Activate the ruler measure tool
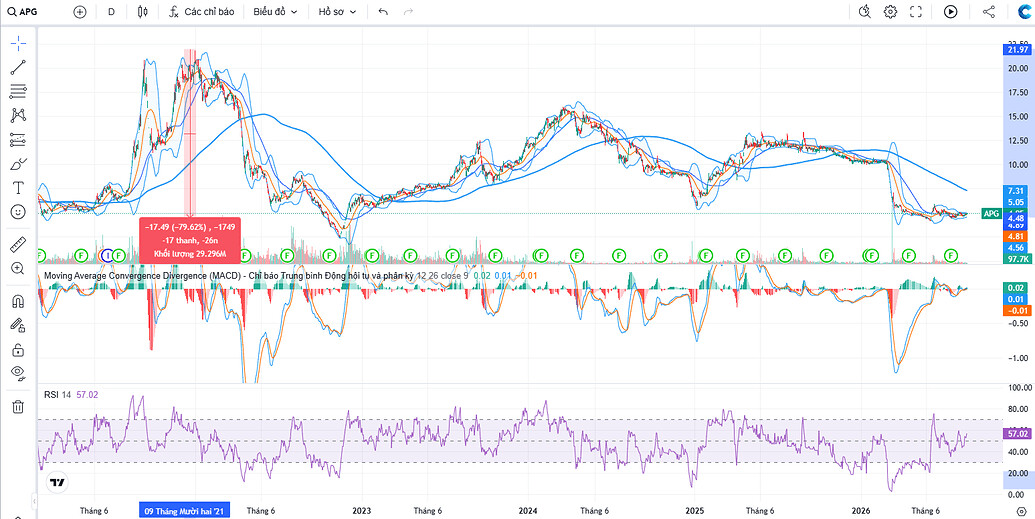Viewport: 1035px width, 519px height. coord(18,245)
